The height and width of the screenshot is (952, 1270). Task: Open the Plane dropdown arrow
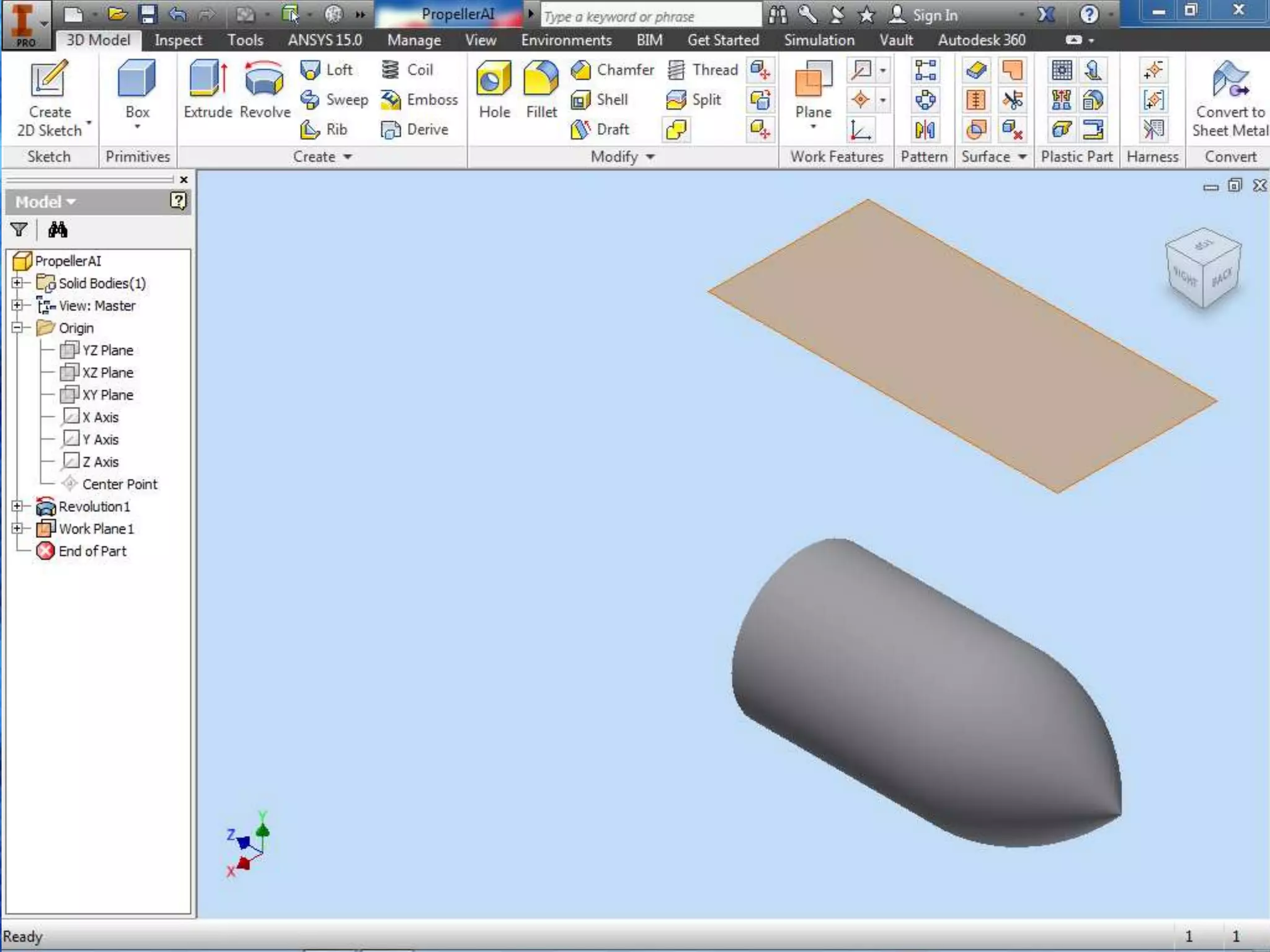tap(813, 127)
